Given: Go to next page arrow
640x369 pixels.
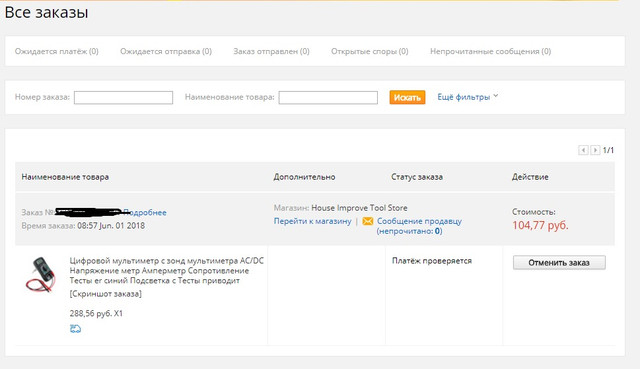Looking at the screenshot, I should click(x=595, y=150).
